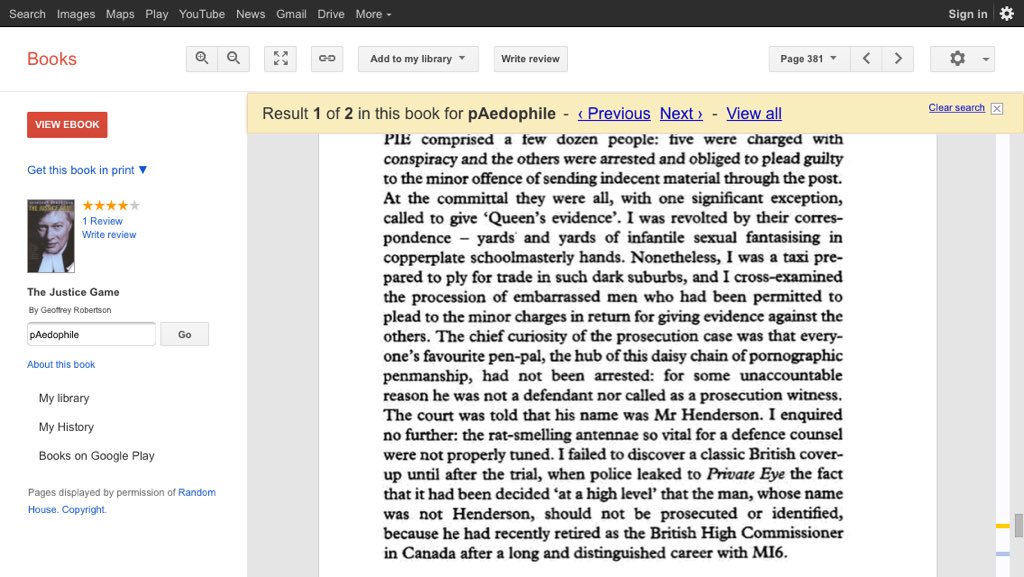Click the Write review button in toolbar

point(530,59)
